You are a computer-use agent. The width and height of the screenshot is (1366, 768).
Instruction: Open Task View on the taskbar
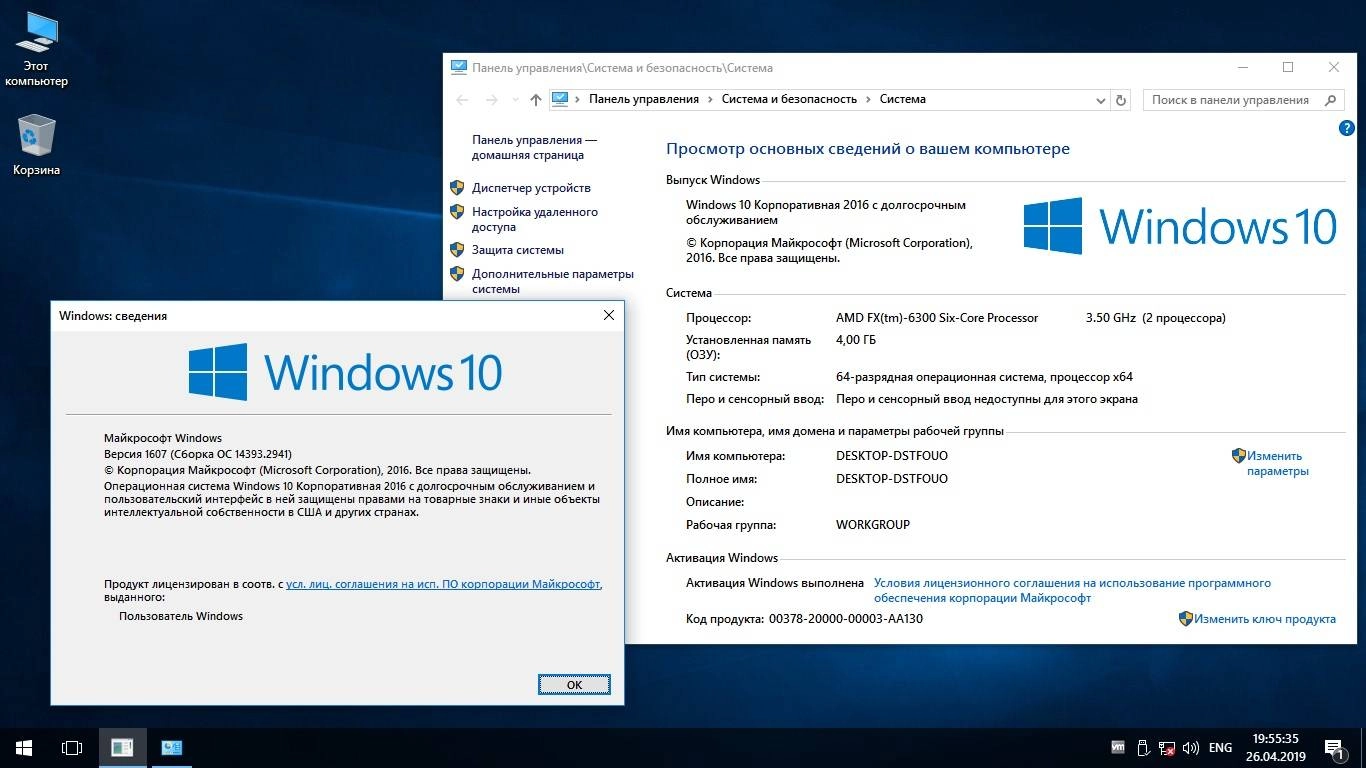click(72, 747)
